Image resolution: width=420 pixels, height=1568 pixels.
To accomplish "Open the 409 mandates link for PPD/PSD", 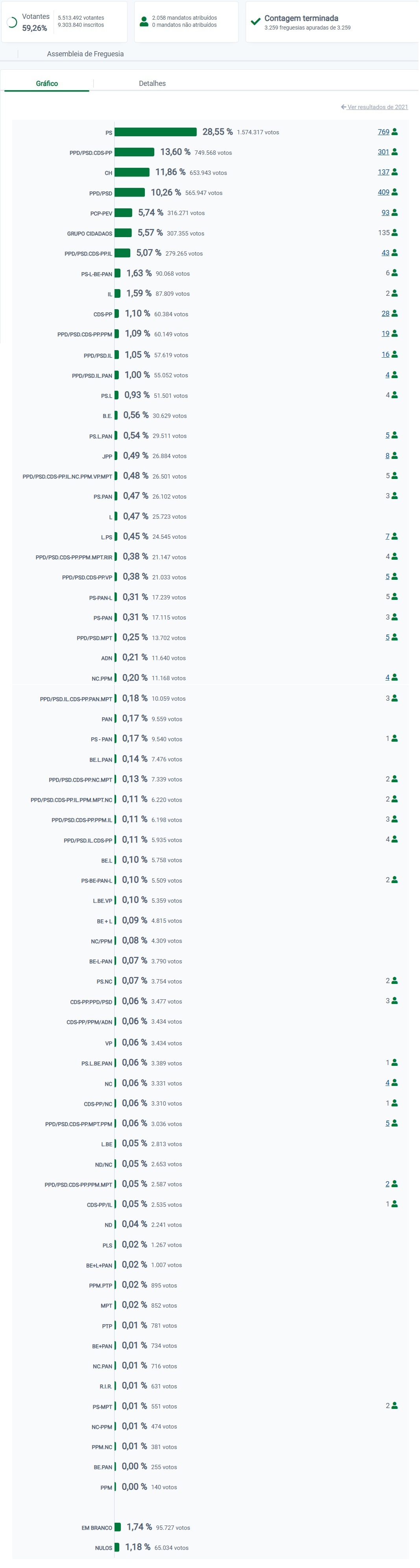I will (383, 192).
